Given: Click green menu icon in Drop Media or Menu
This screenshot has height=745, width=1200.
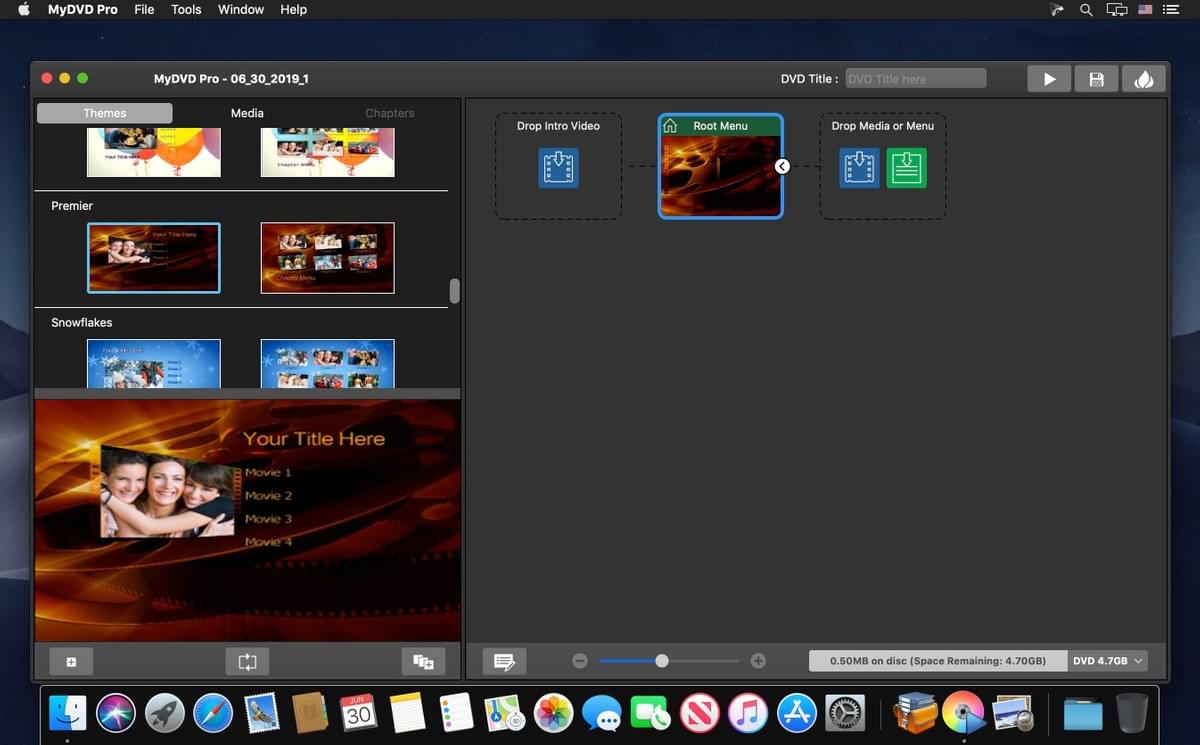Looking at the screenshot, I should tap(907, 168).
